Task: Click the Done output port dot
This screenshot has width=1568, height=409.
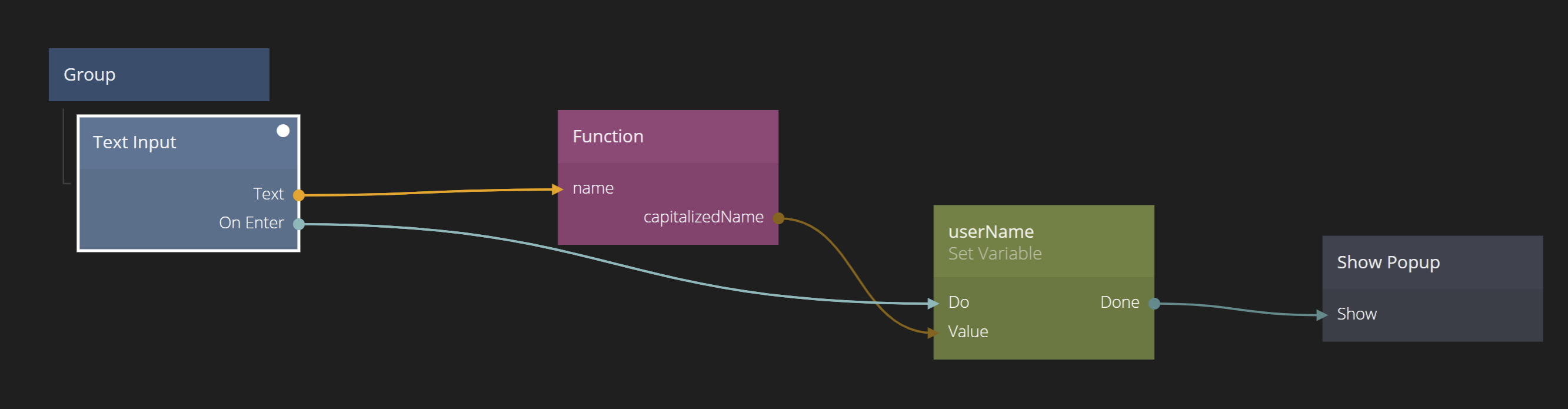Action: click(x=1154, y=303)
